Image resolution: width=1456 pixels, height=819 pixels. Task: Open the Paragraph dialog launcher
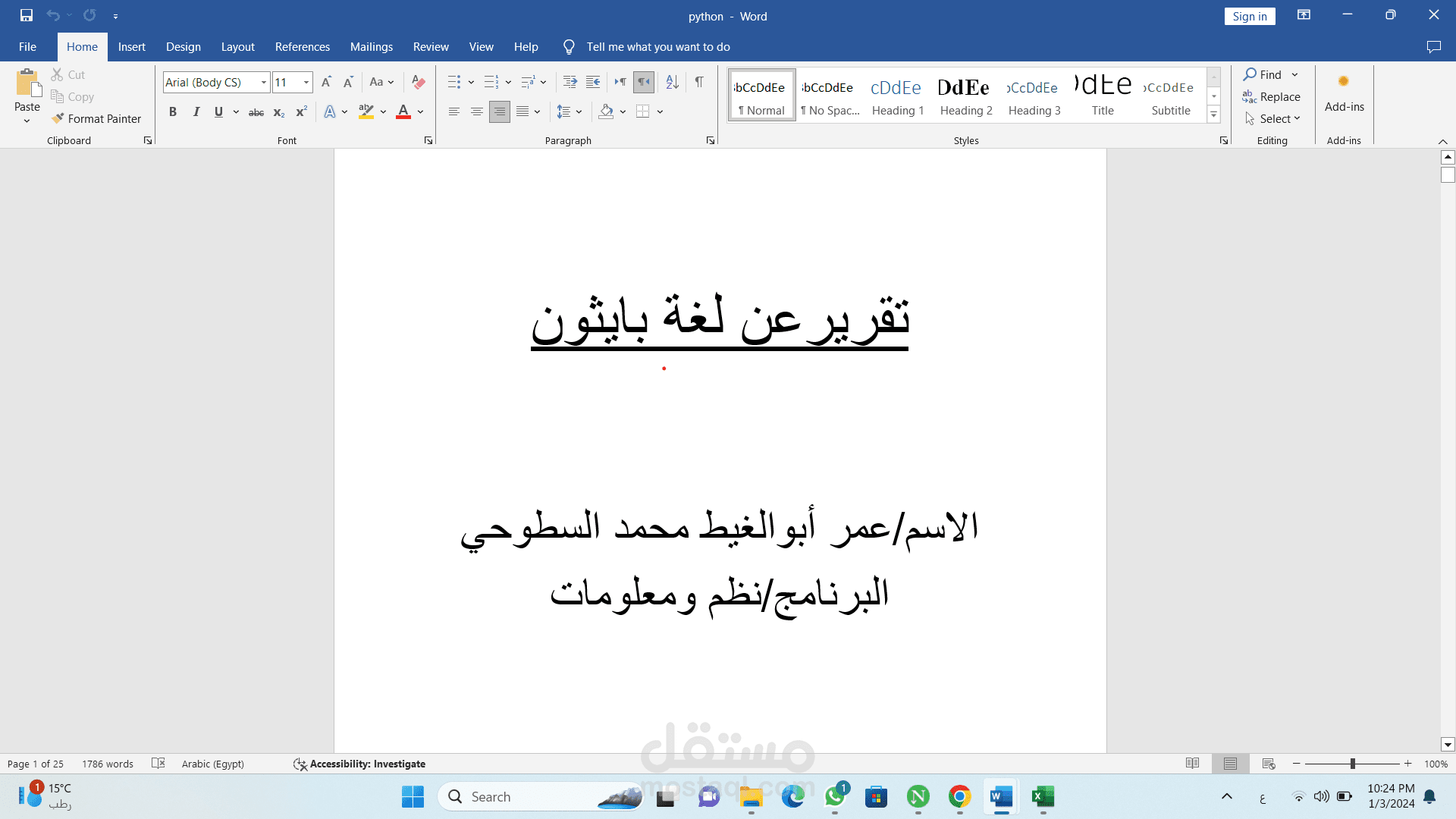point(711,140)
